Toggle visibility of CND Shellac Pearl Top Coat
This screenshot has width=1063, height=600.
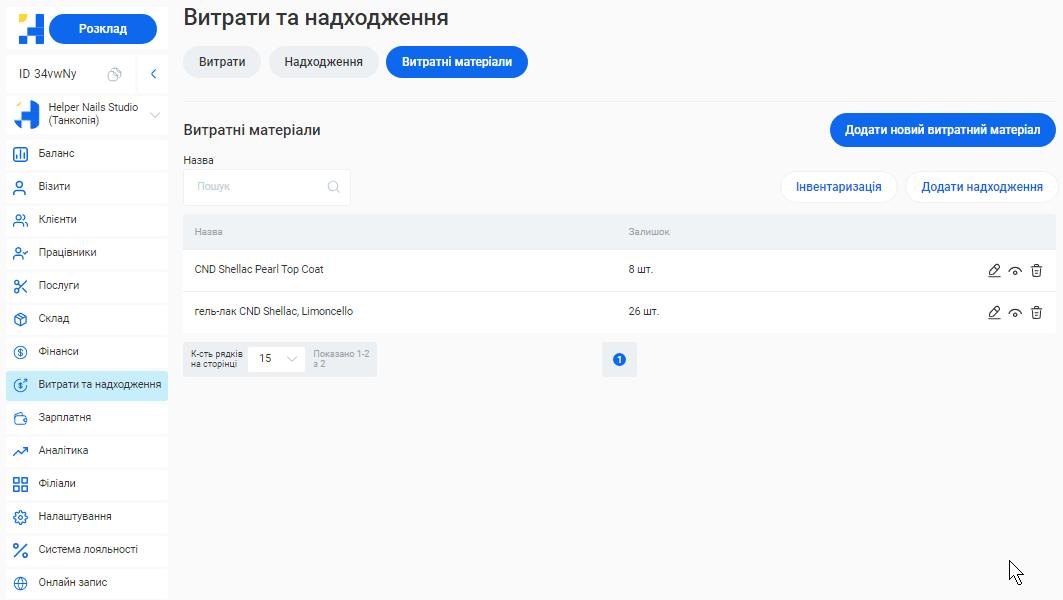click(x=1015, y=270)
